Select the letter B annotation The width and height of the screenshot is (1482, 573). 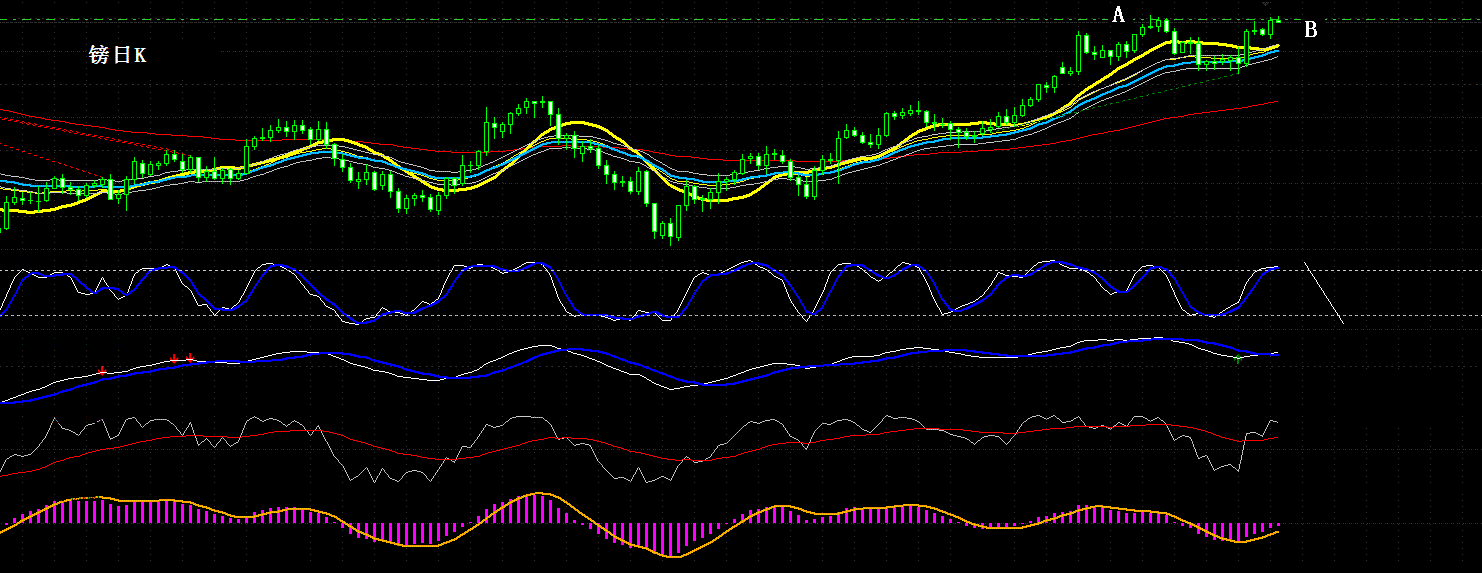click(x=1311, y=30)
